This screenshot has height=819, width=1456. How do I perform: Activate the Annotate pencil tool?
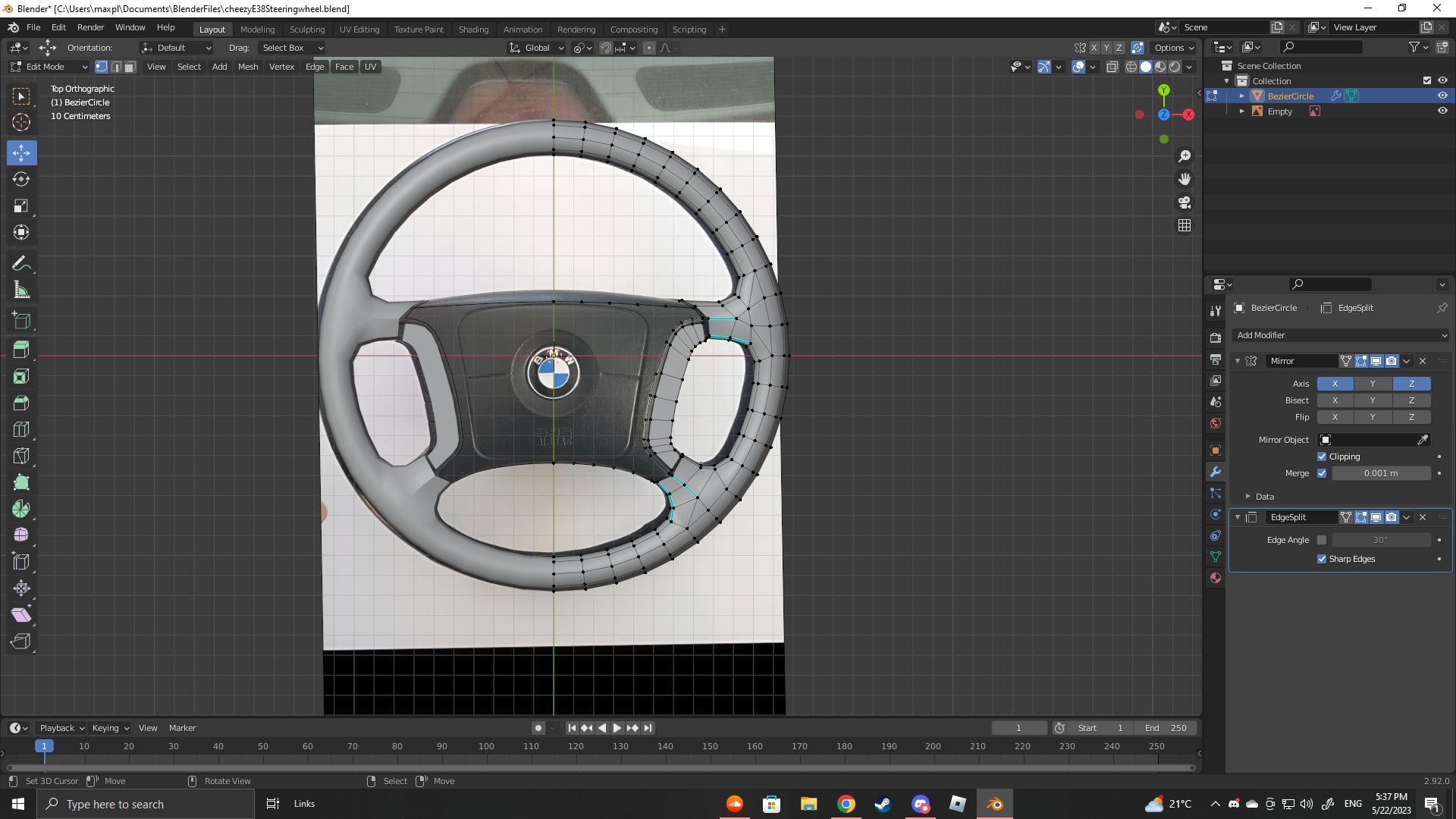[21, 264]
